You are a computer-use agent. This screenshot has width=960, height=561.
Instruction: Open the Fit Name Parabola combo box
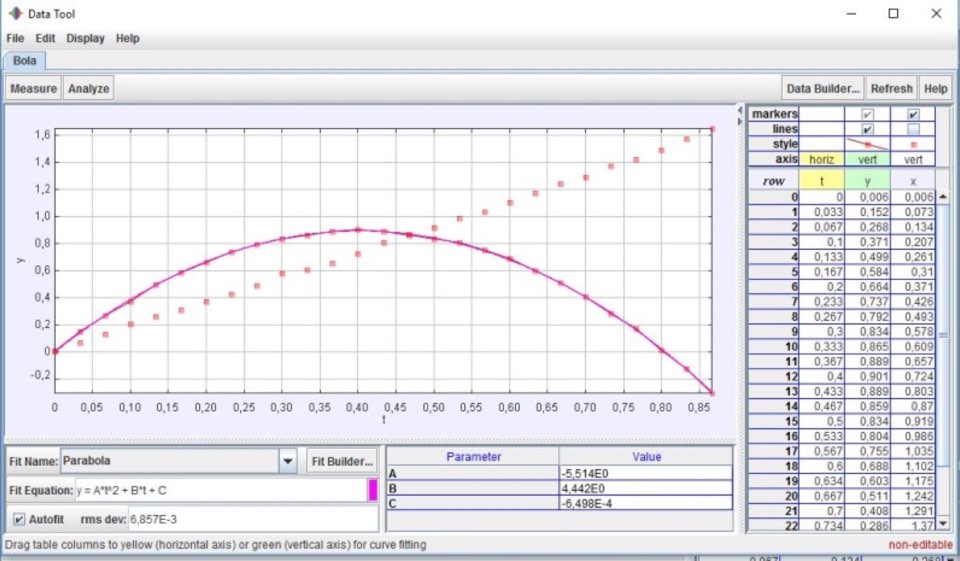click(x=168, y=462)
